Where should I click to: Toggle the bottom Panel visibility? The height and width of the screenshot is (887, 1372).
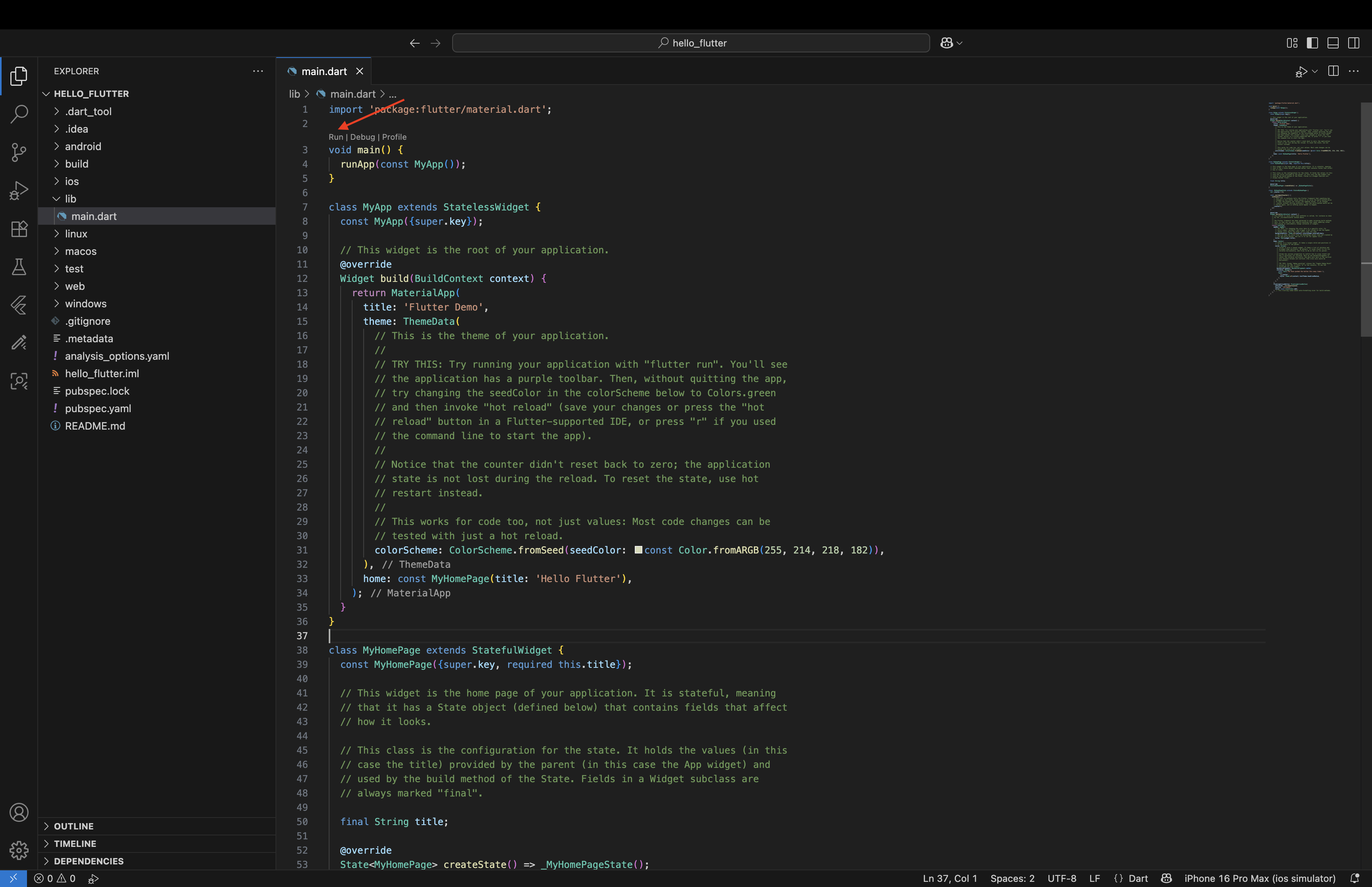click(x=1333, y=43)
